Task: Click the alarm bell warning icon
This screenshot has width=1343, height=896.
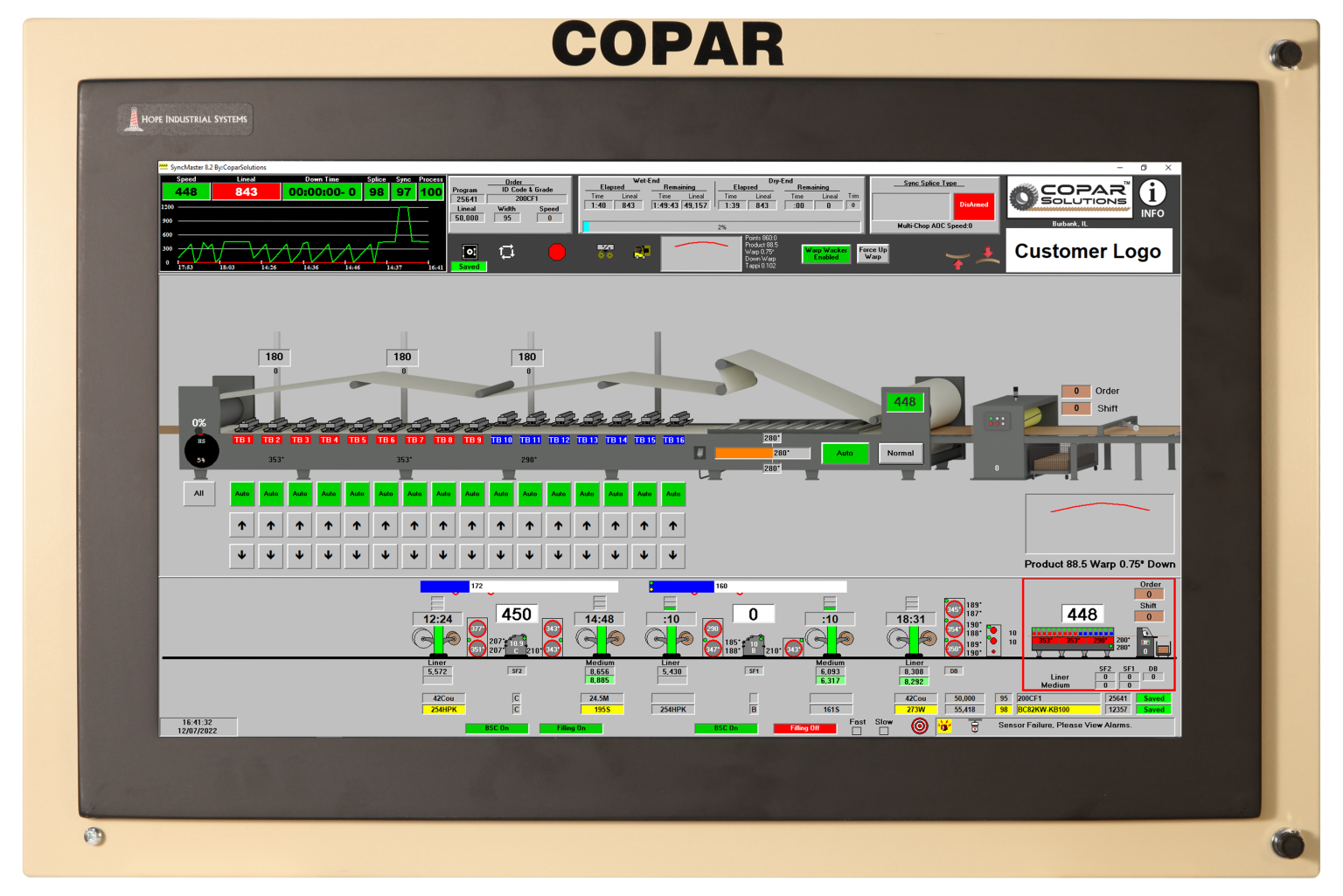Action: [x=944, y=727]
